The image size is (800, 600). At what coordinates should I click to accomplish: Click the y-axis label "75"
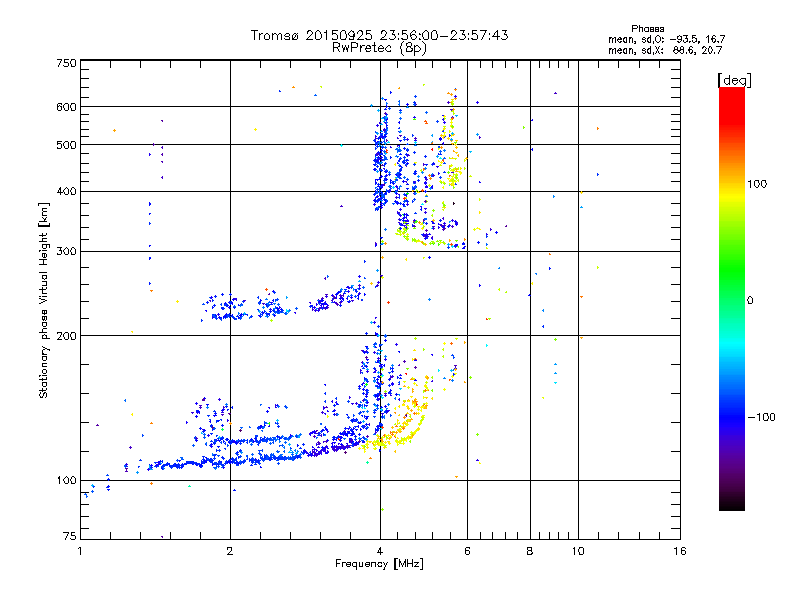pyautogui.click(x=70, y=536)
